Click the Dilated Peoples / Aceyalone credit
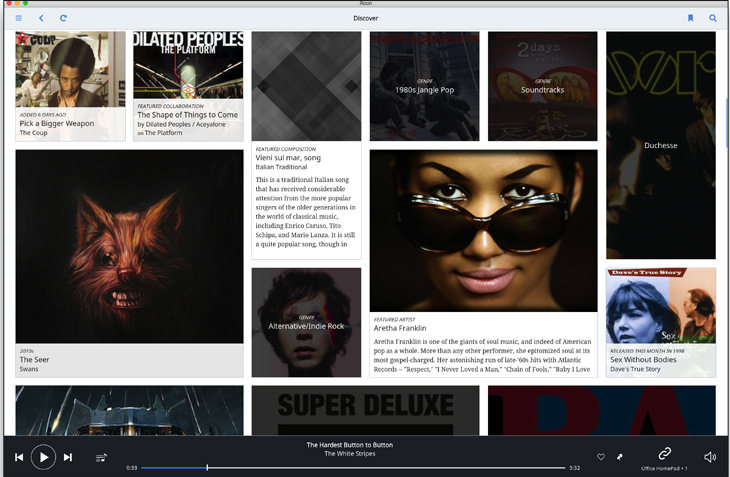Screen dimensions: 730x477 (x=181, y=124)
